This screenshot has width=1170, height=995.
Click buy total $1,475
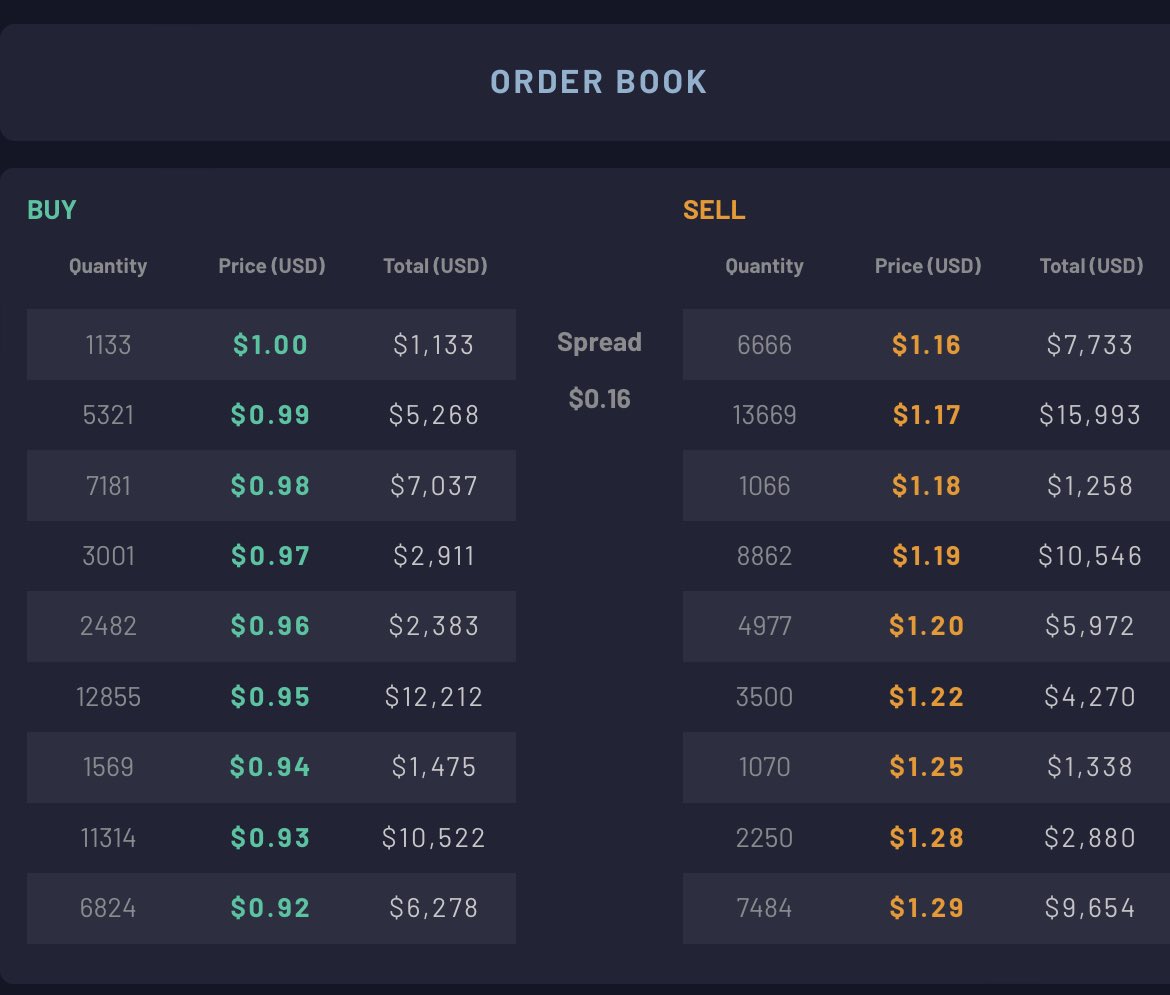click(x=434, y=767)
